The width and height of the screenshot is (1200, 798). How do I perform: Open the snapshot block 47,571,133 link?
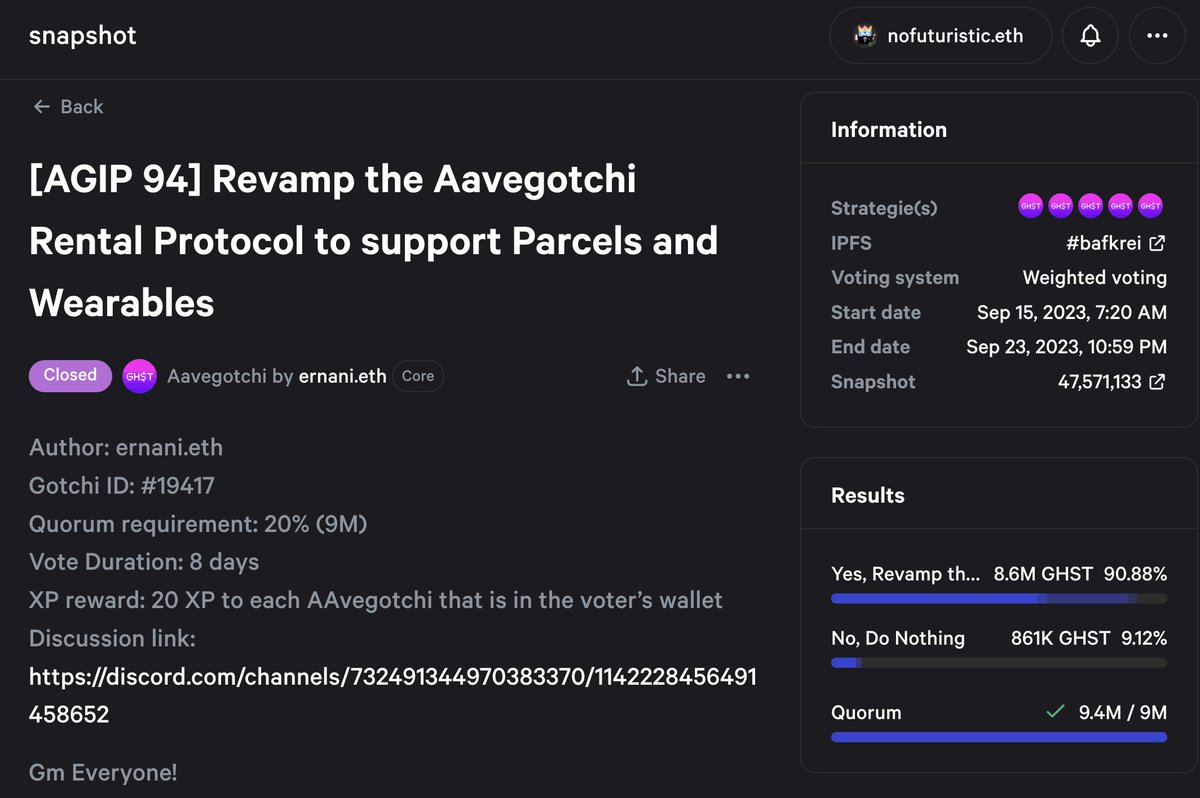(1111, 381)
